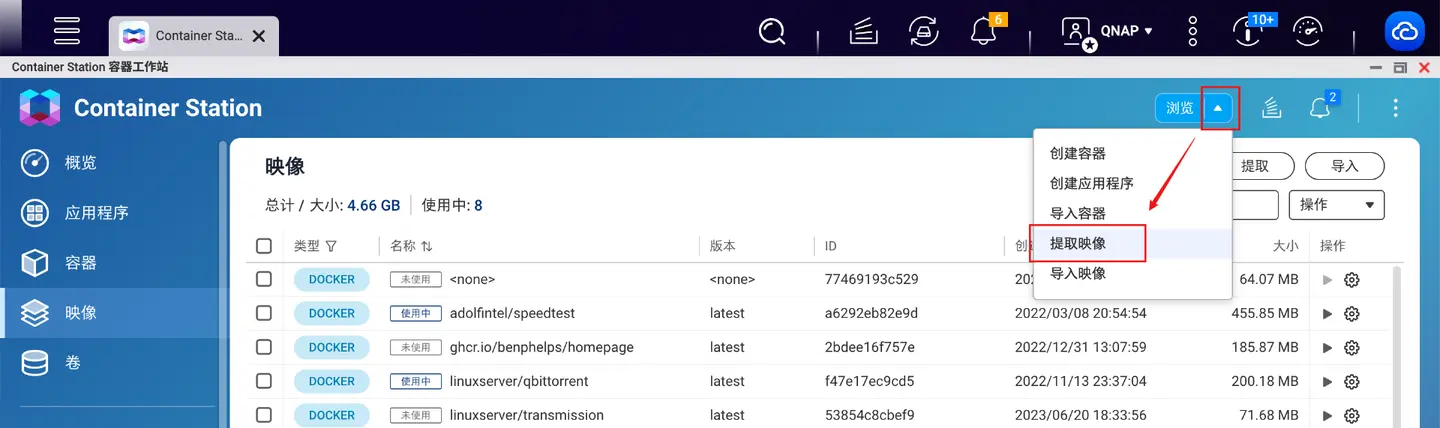Screen dimensions: 1440x428
Task: Open Container Station bell with badge 2
Action: [x=1321, y=107]
